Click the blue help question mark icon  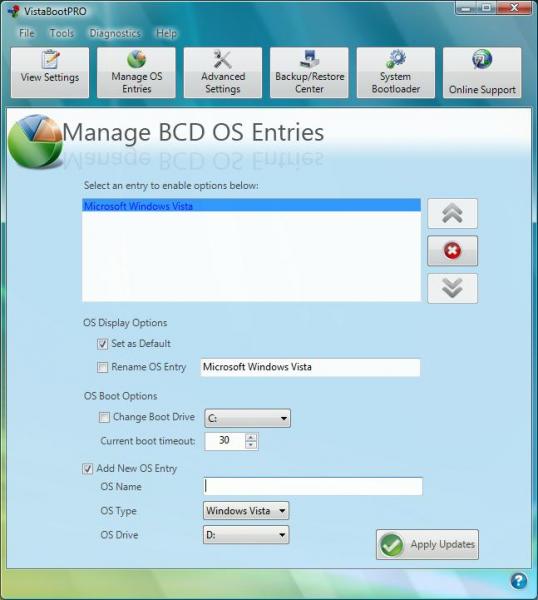[518, 580]
